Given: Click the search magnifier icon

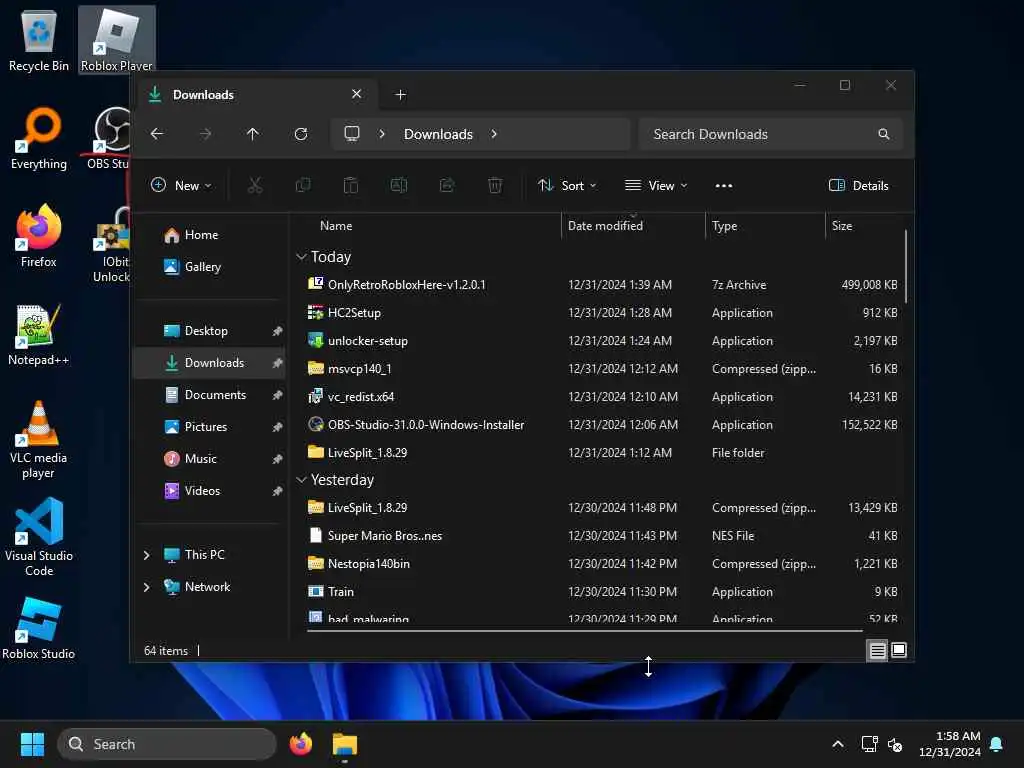Looking at the screenshot, I should coord(884,134).
